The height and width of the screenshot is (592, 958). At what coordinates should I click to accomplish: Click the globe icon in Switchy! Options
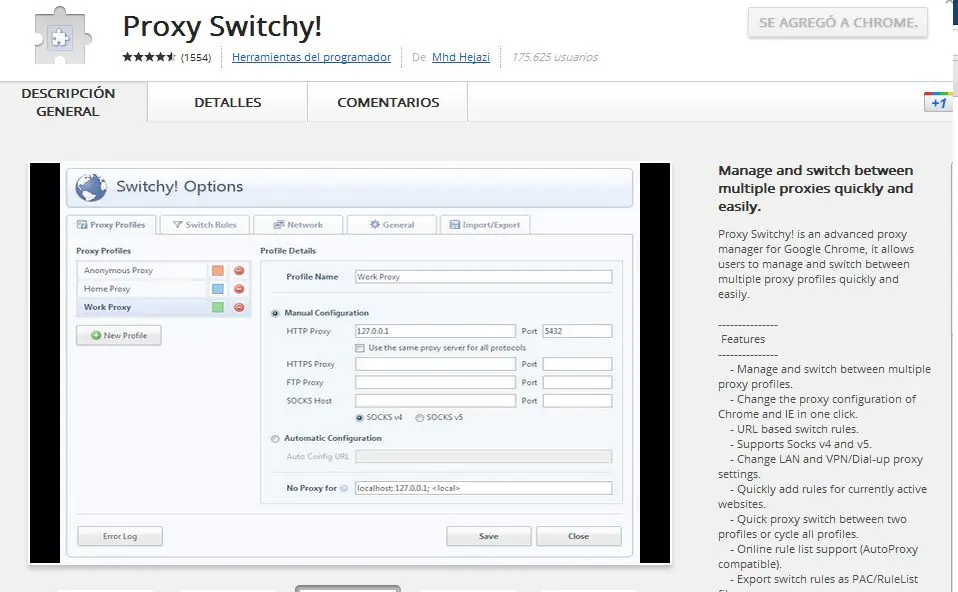coord(91,187)
